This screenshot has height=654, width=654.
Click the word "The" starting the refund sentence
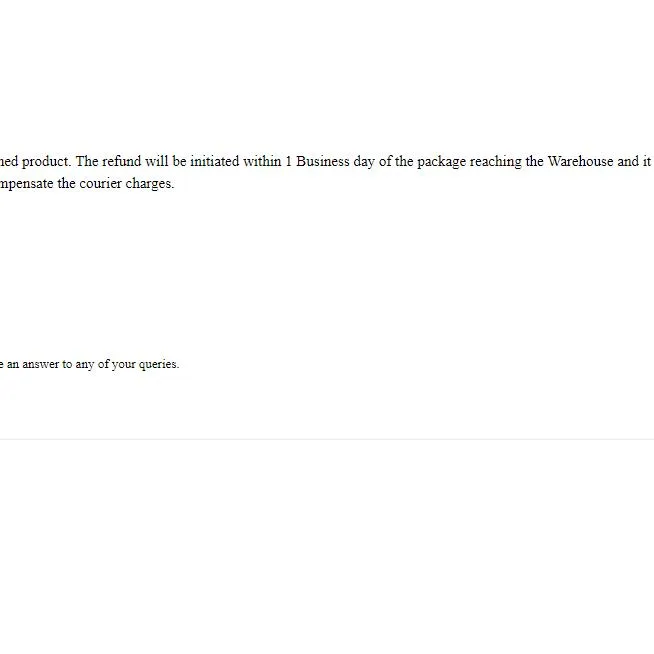87,161
